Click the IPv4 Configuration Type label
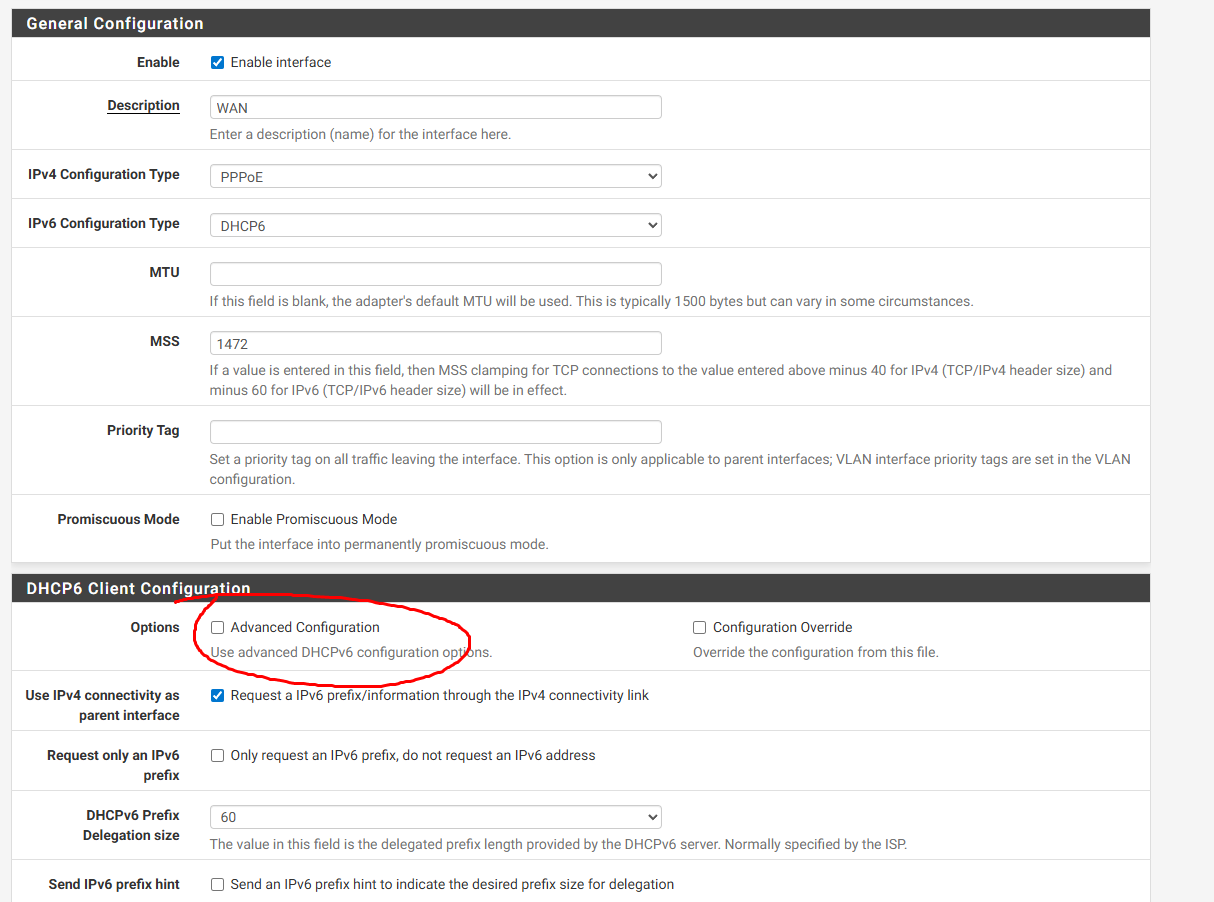Image resolution: width=1214 pixels, height=902 pixels. (104, 174)
